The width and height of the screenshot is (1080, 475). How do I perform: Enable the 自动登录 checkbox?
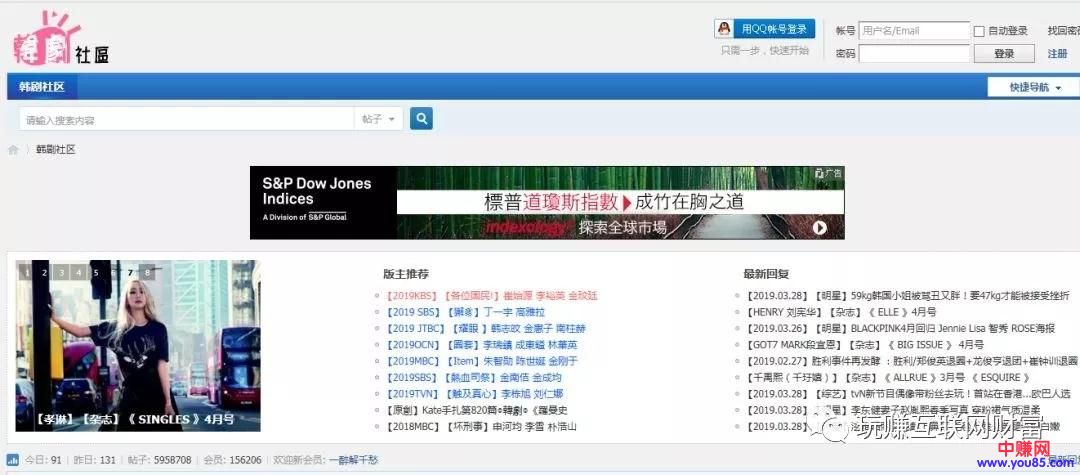(x=979, y=31)
